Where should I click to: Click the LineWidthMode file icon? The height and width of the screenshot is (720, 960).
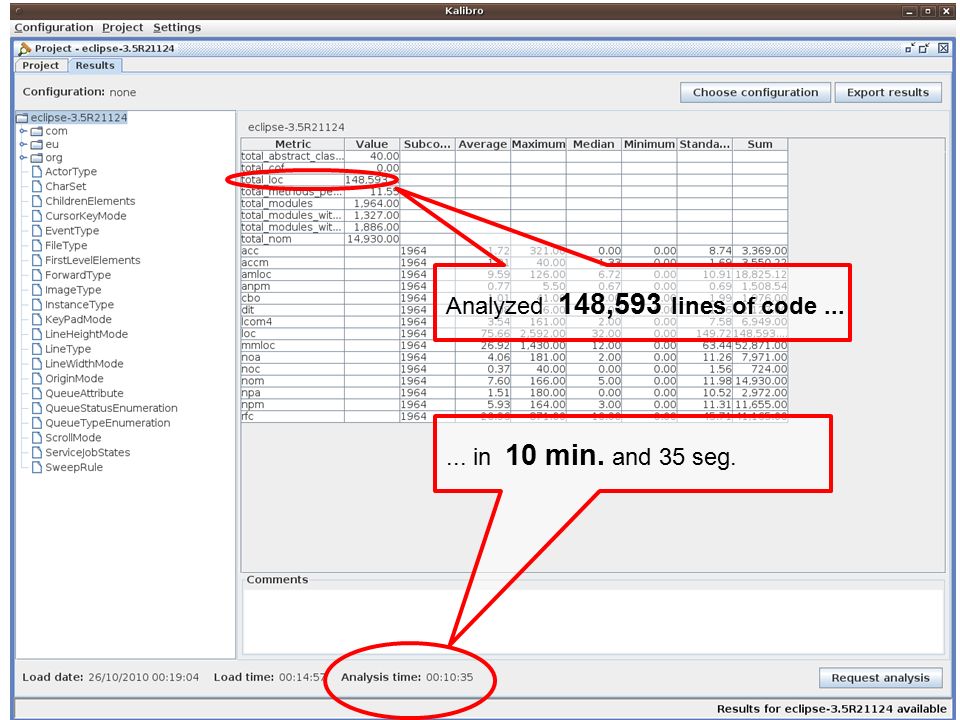tap(37, 364)
